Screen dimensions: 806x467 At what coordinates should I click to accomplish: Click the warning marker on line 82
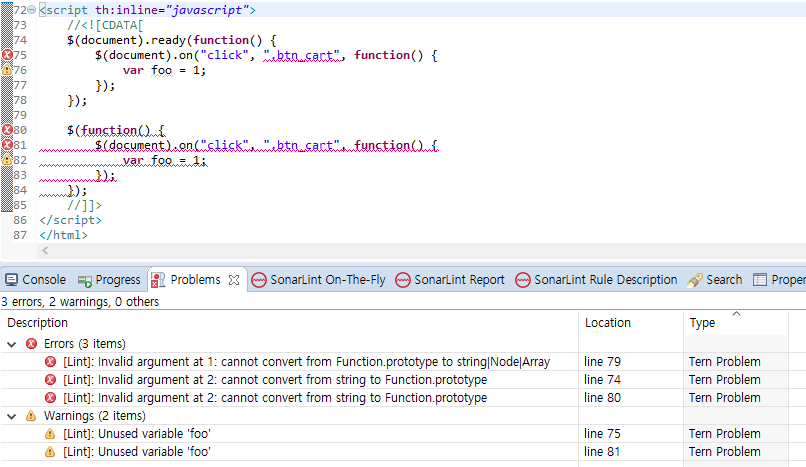click(x=7, y=160)
